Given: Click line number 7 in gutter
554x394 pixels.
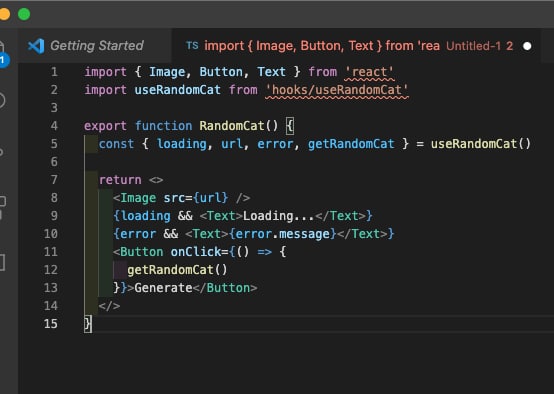Looking at the screenshot, I should (54, 180).
